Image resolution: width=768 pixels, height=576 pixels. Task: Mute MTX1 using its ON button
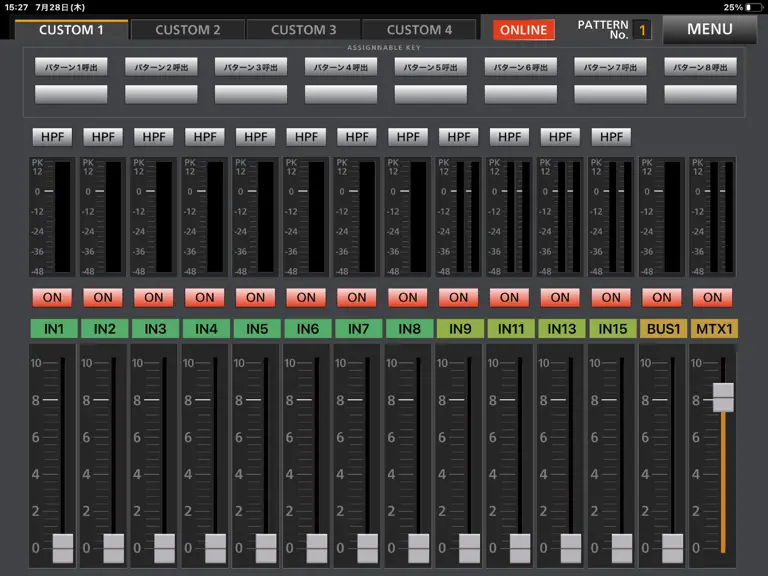point(712,297)
